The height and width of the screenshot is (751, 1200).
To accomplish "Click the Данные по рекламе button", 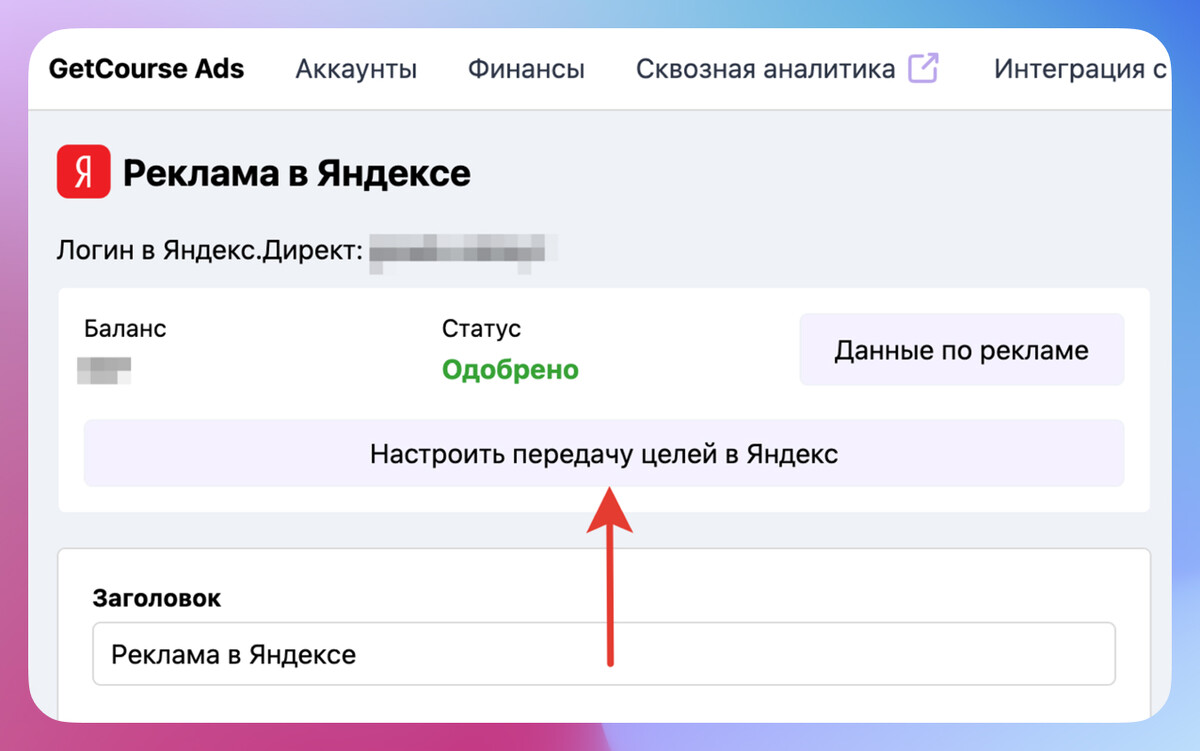I will click(x=962, y=350).
